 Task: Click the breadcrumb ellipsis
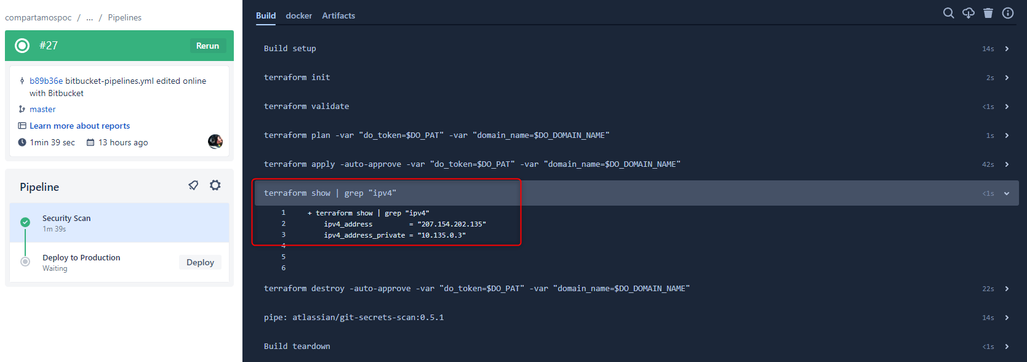click(x=90, y=18)
